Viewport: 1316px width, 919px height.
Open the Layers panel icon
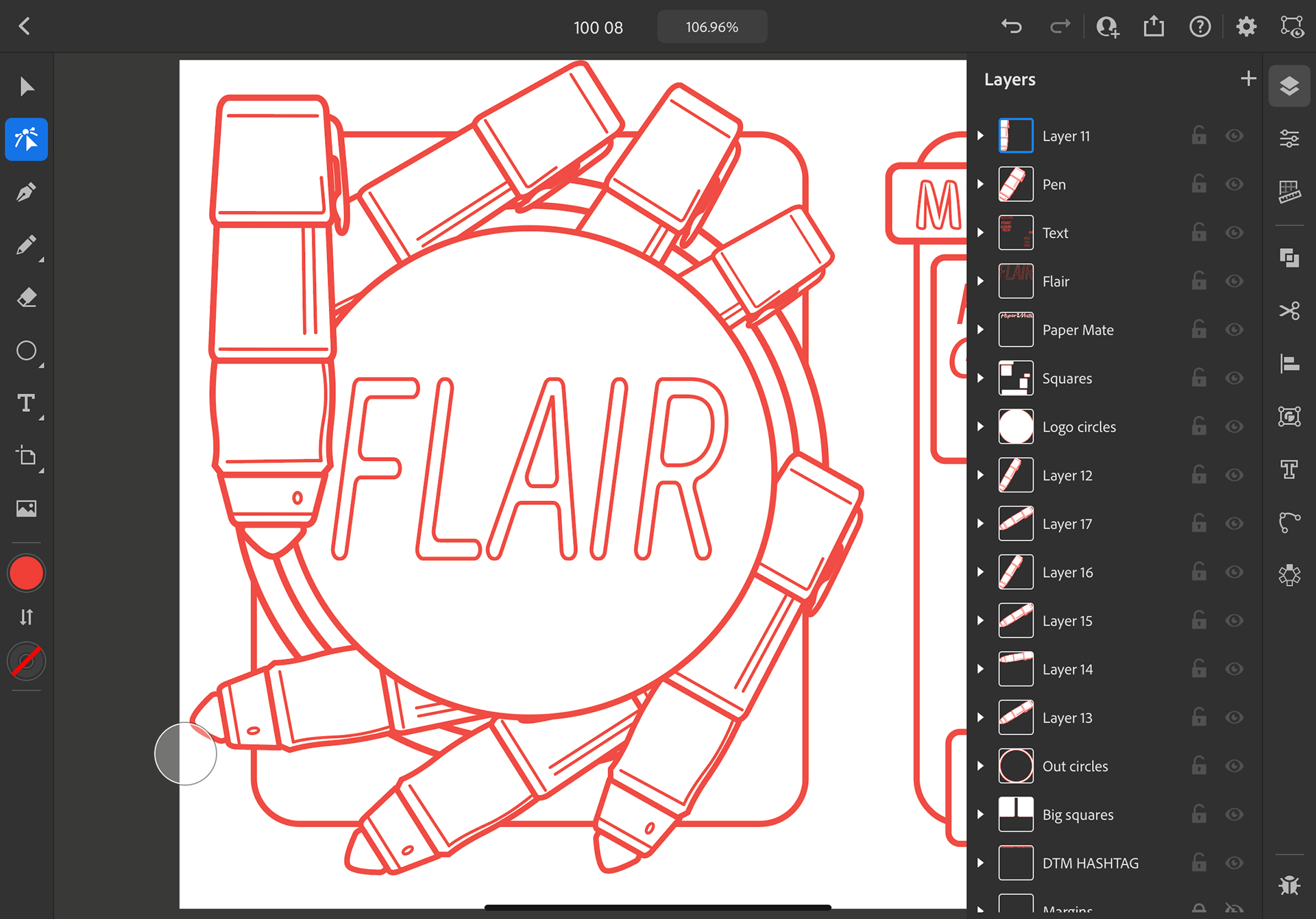1289,86
